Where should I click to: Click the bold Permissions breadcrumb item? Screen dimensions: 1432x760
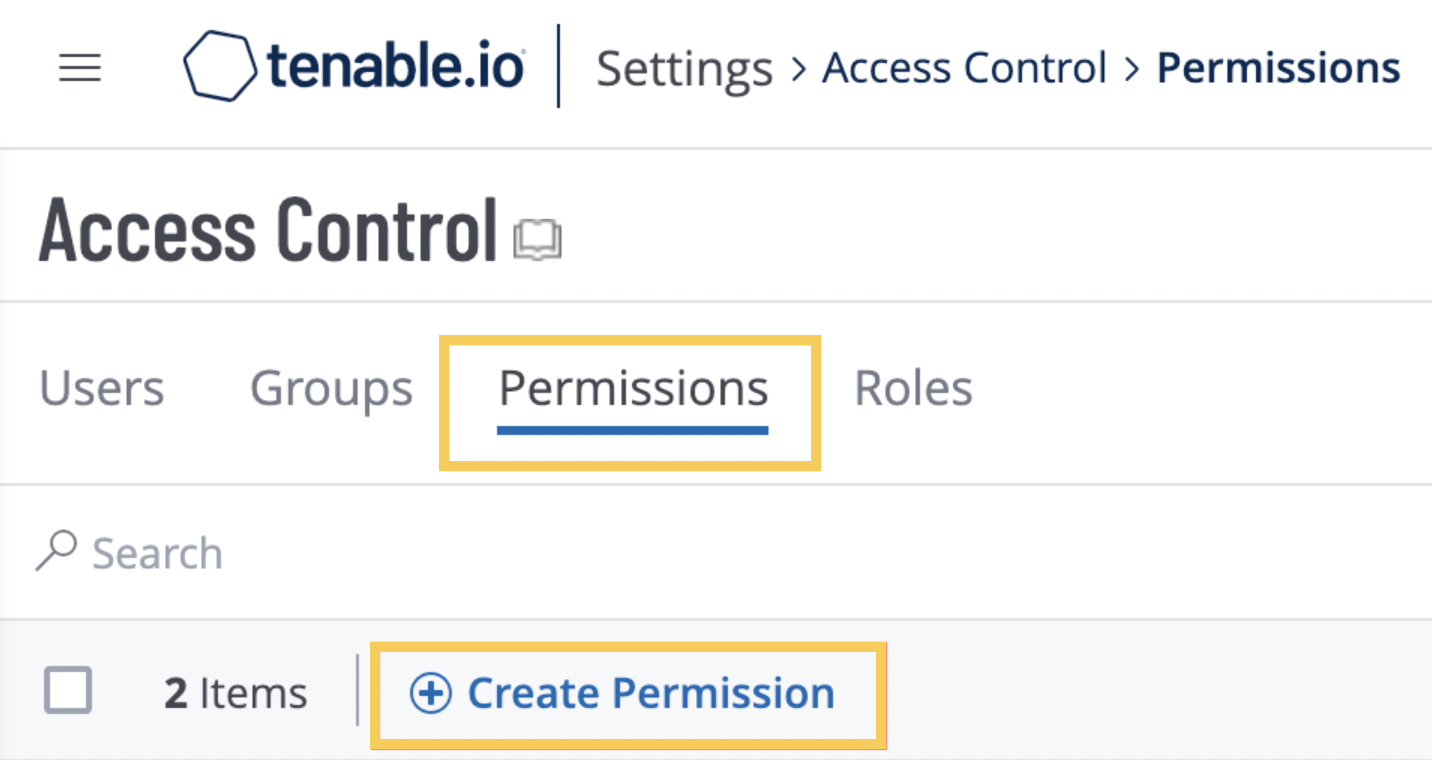point(1279,69)
